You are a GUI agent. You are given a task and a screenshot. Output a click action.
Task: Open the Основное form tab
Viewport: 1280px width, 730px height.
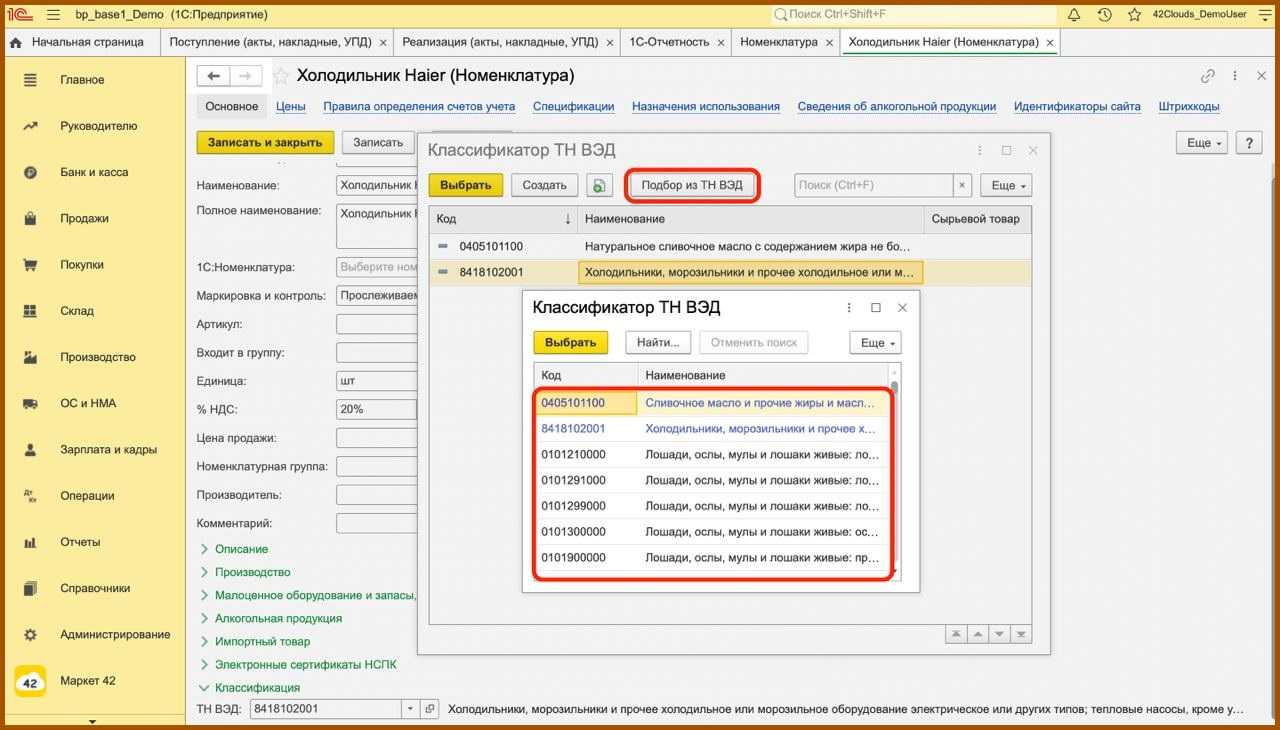[232, 107]
